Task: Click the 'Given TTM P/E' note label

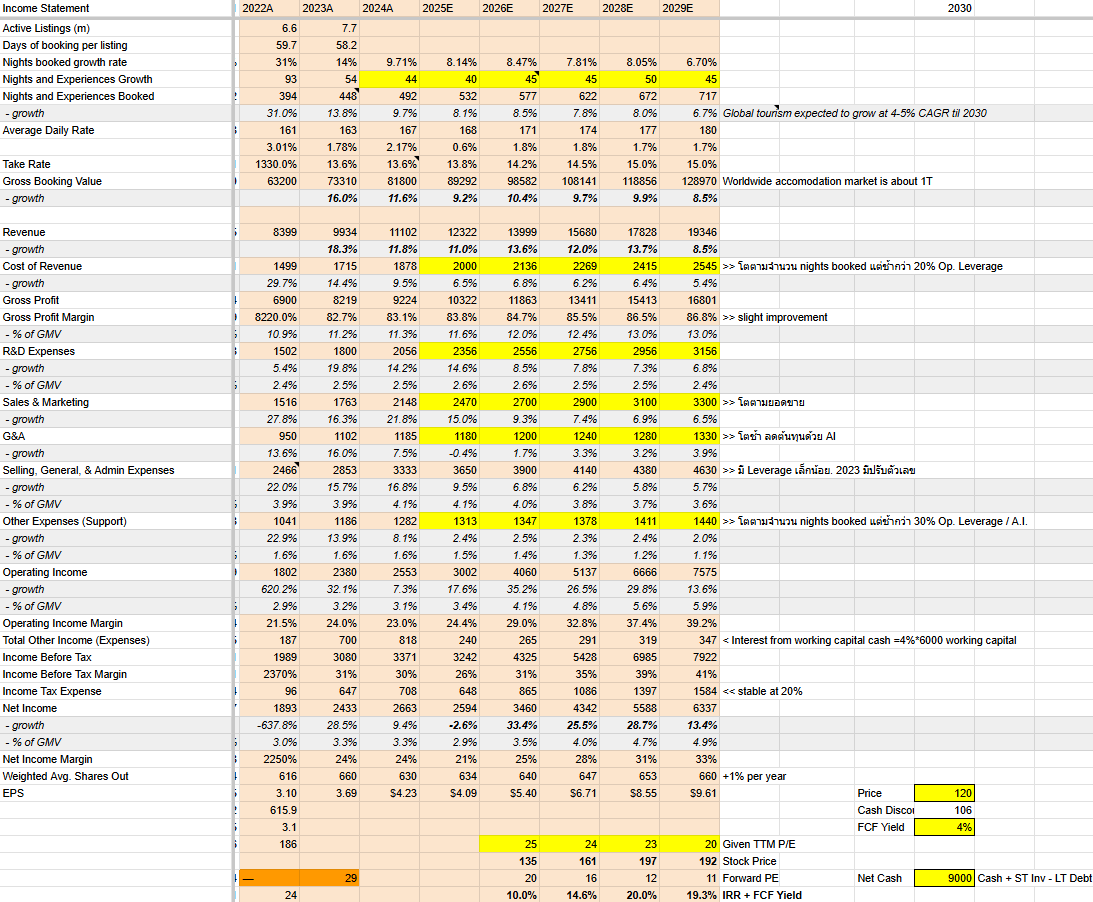Action: pos(759,844)
